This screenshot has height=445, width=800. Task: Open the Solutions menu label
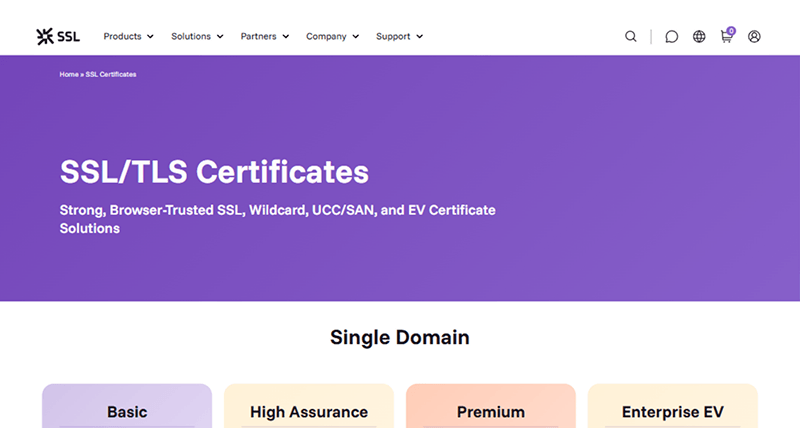click(191, 36)
